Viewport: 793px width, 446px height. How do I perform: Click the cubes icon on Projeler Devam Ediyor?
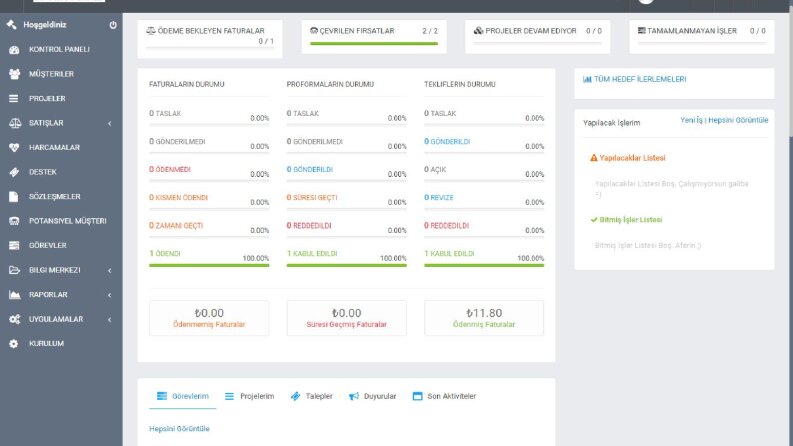click(478, 31)
